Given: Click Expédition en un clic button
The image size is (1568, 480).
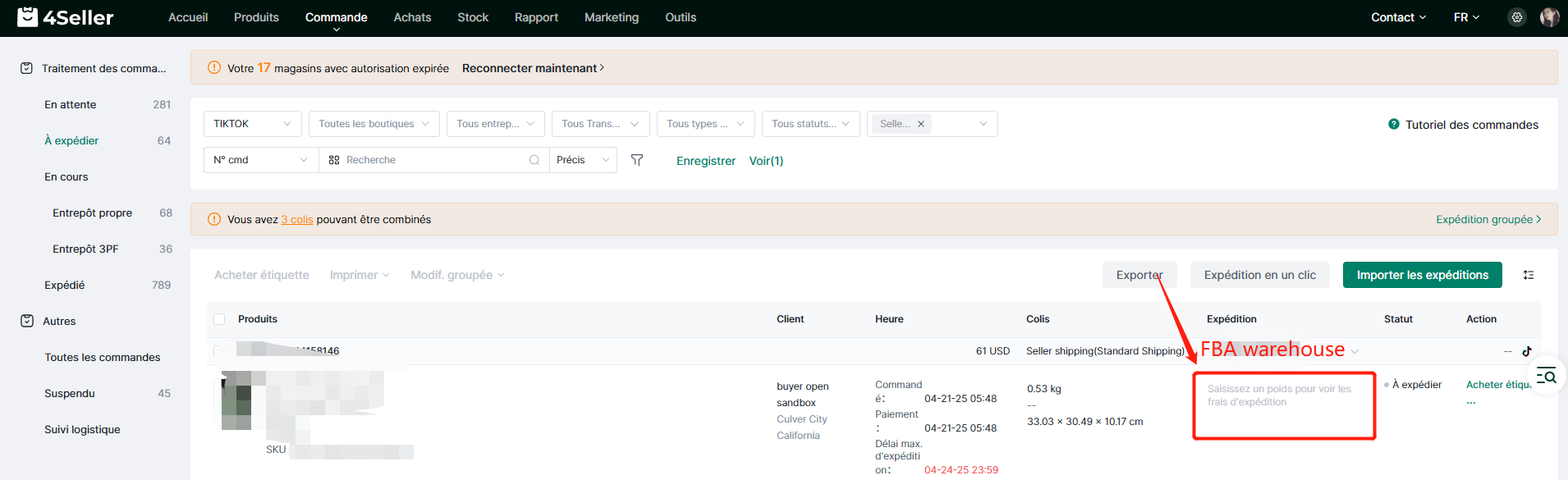Looking at the screenshot, I should (x=1260, y=275).
